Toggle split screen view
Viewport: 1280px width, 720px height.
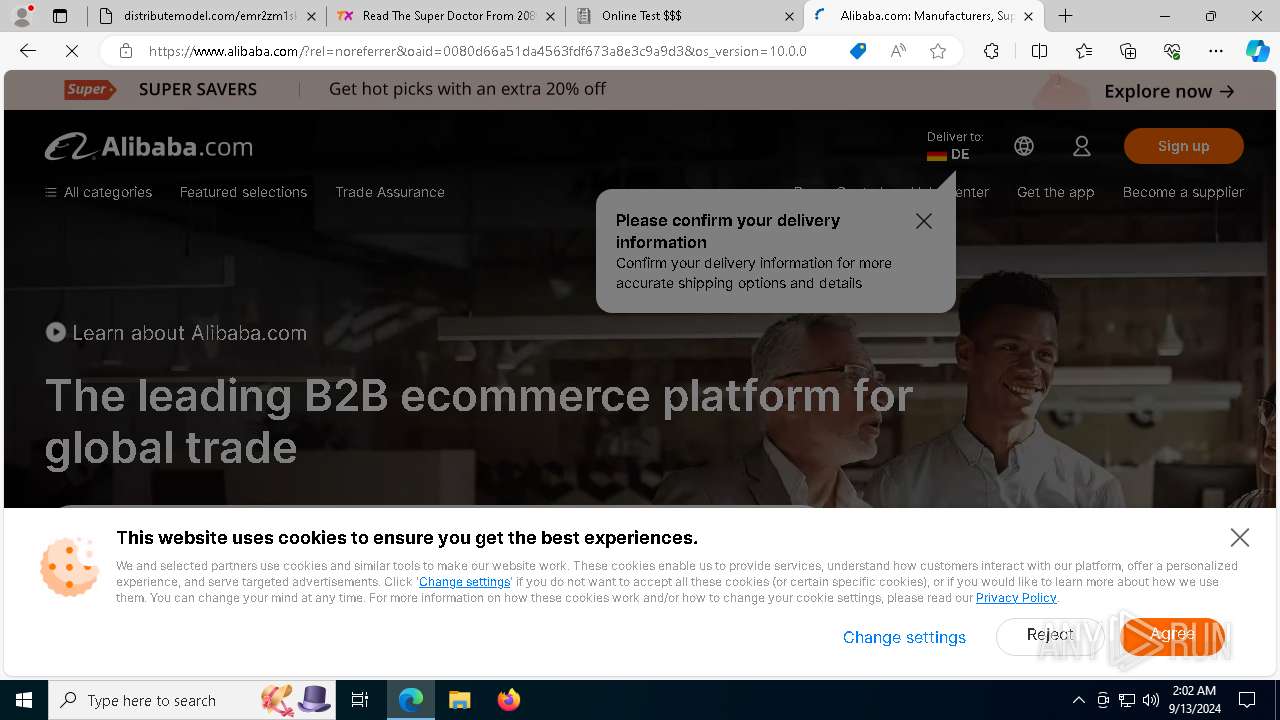tap(1039, 51)
